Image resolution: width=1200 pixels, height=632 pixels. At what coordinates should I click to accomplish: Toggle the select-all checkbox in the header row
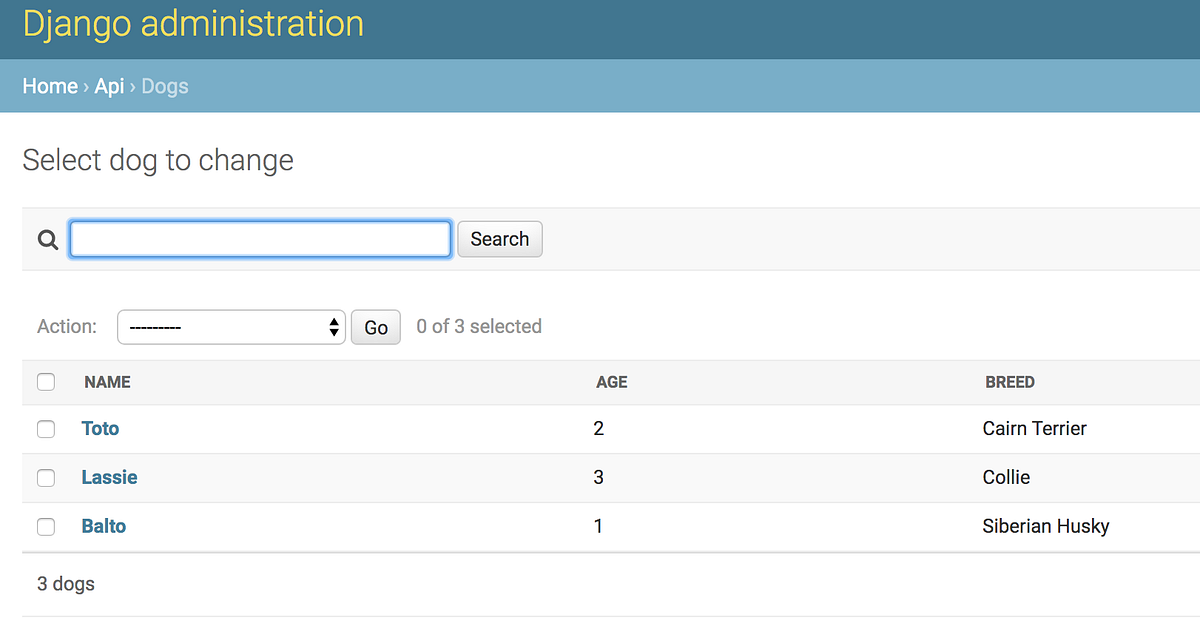pos(46,382)
